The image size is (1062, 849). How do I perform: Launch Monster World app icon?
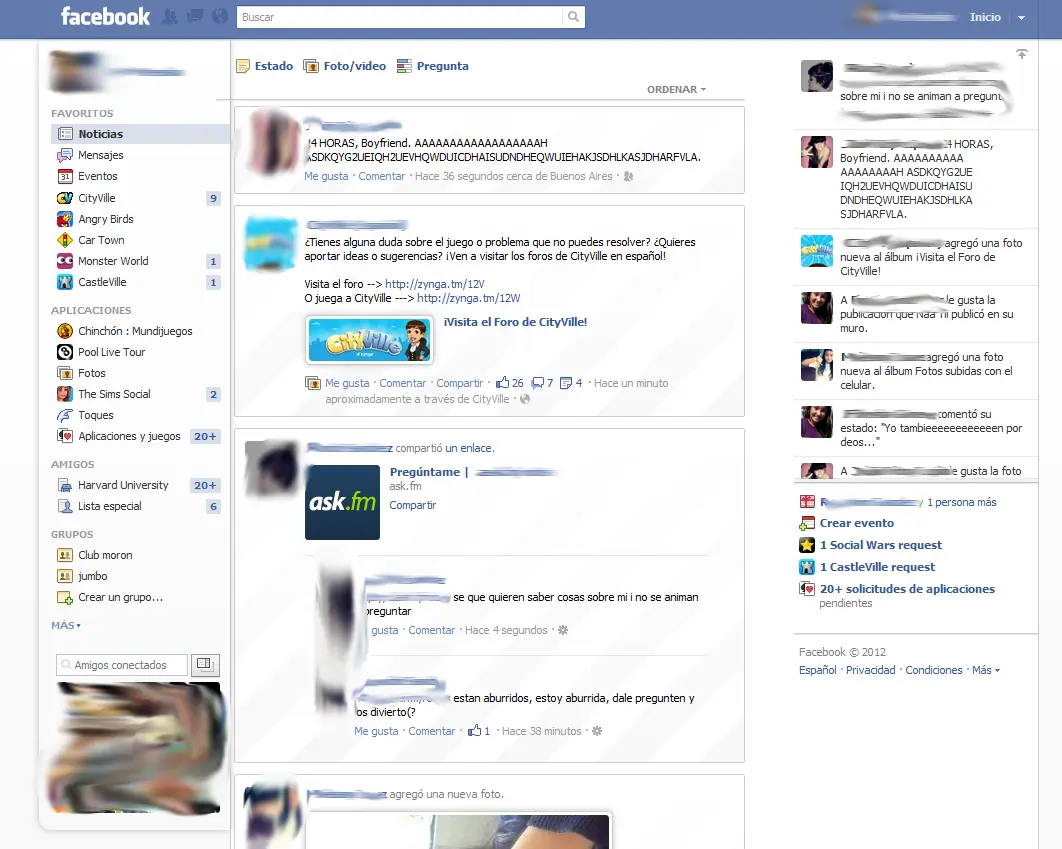[65, 261]
